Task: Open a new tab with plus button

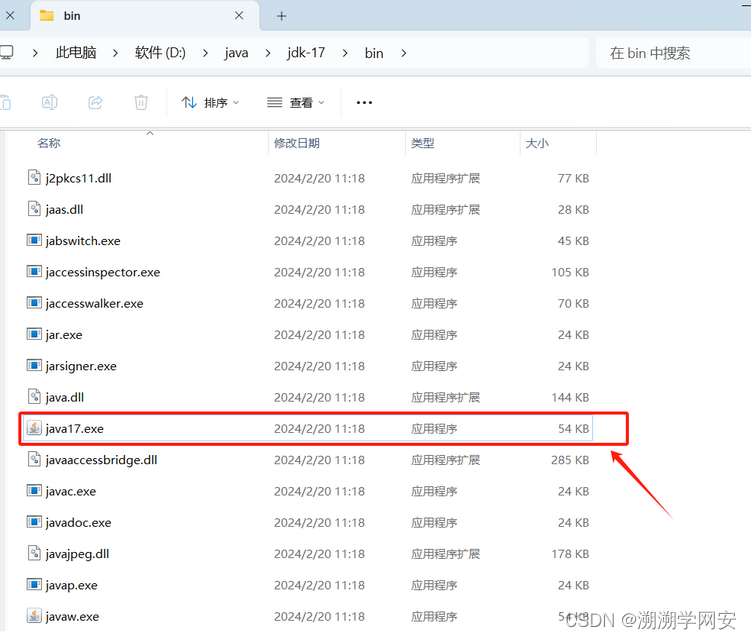Action: click(281, 16)
